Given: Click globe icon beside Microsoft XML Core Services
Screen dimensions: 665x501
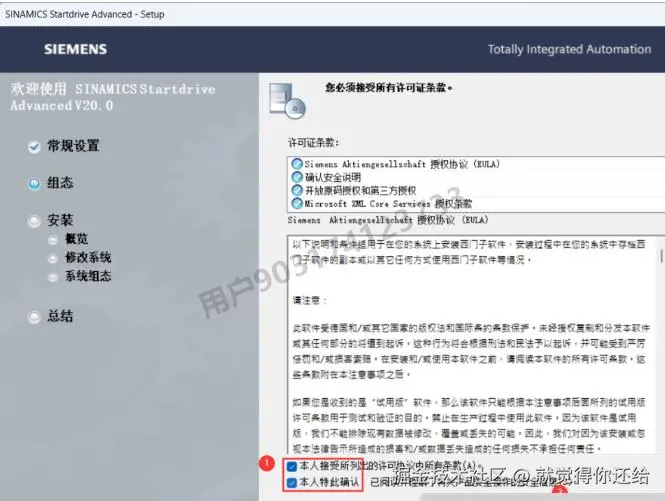Looking at the screenshot, I should (297, 204).
